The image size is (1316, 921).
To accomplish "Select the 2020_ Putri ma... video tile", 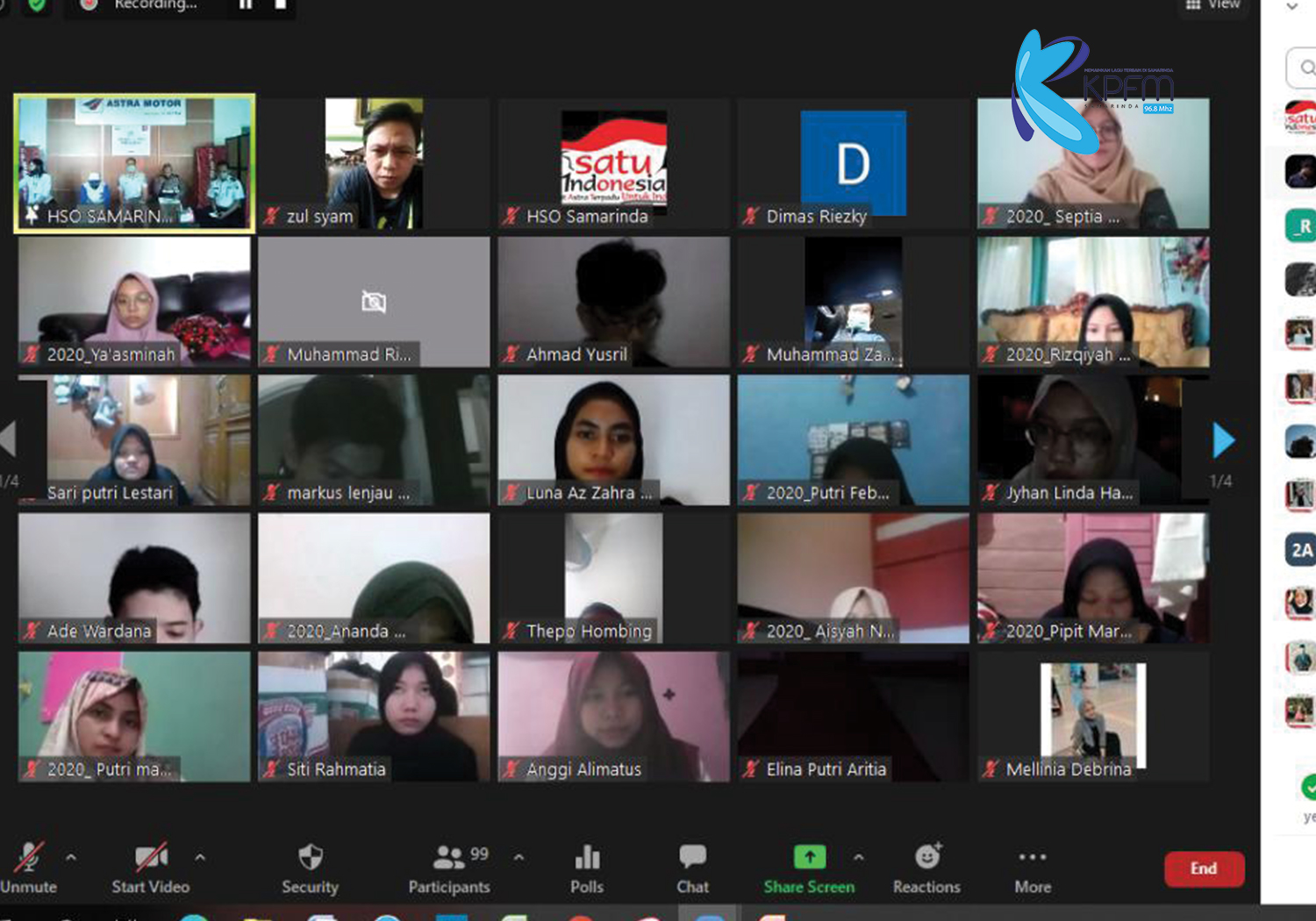I will (x=134, y=717).
